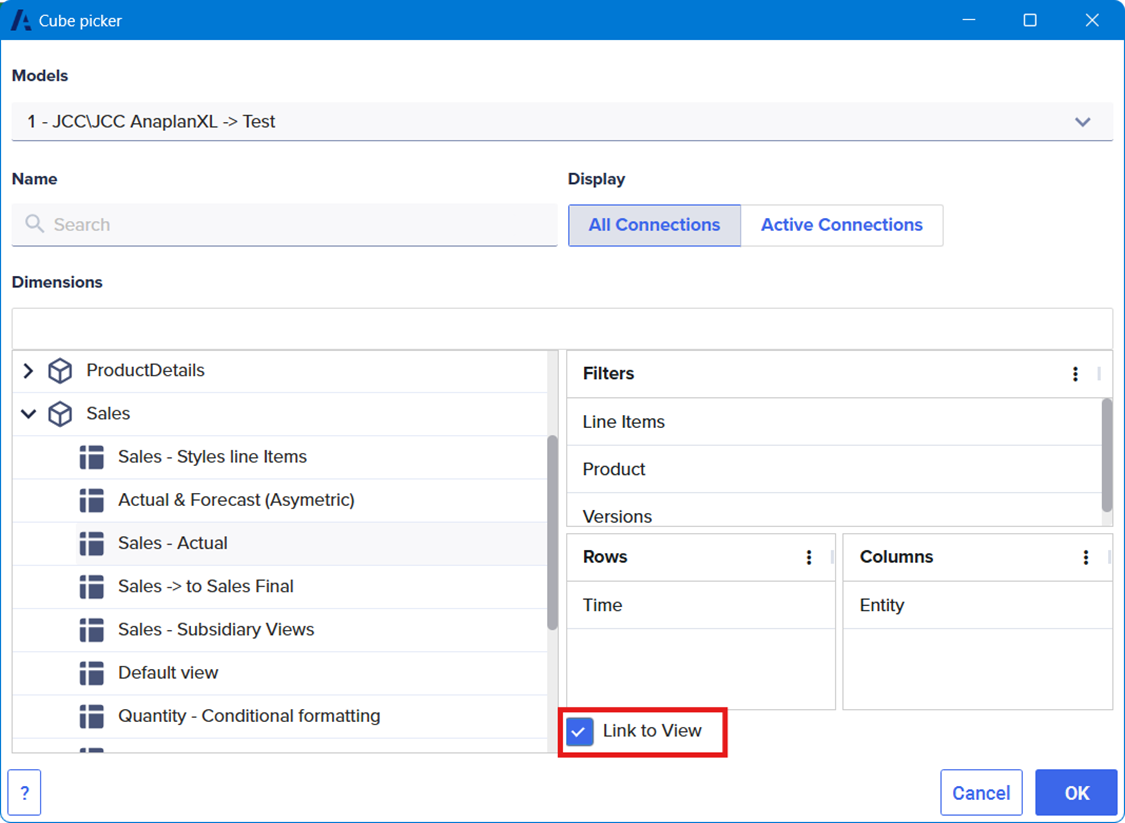The height and width of the screenshot is (823, 1125).
Task: Click the Actual & Forecast (Asymetric) view icon
Action: pos(92,500)
